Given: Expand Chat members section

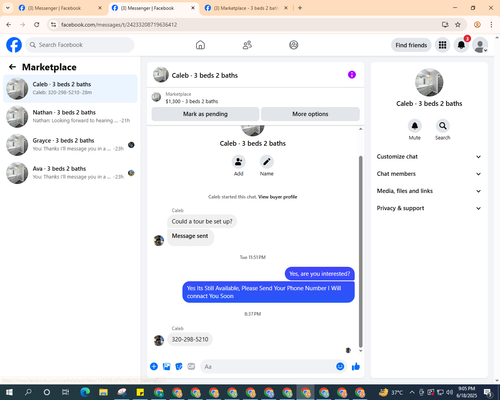Looking at the screenshot, I should (x=429, y=174).
